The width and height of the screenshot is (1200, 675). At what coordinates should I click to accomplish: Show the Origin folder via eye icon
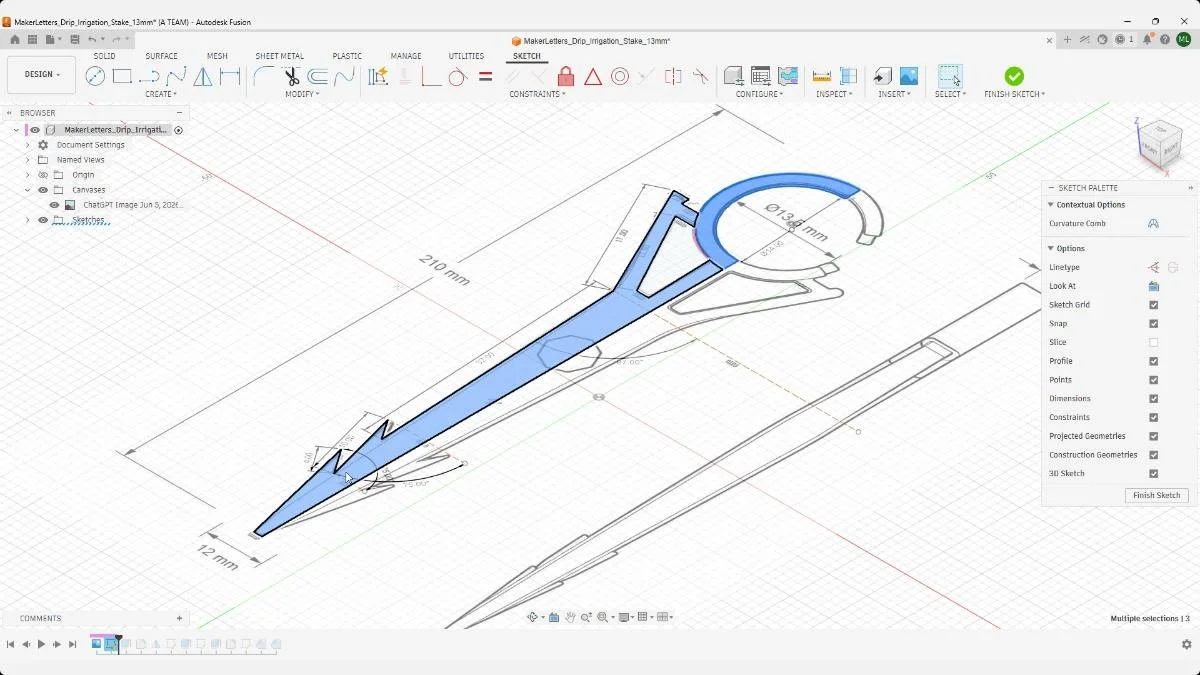[43, 175]
